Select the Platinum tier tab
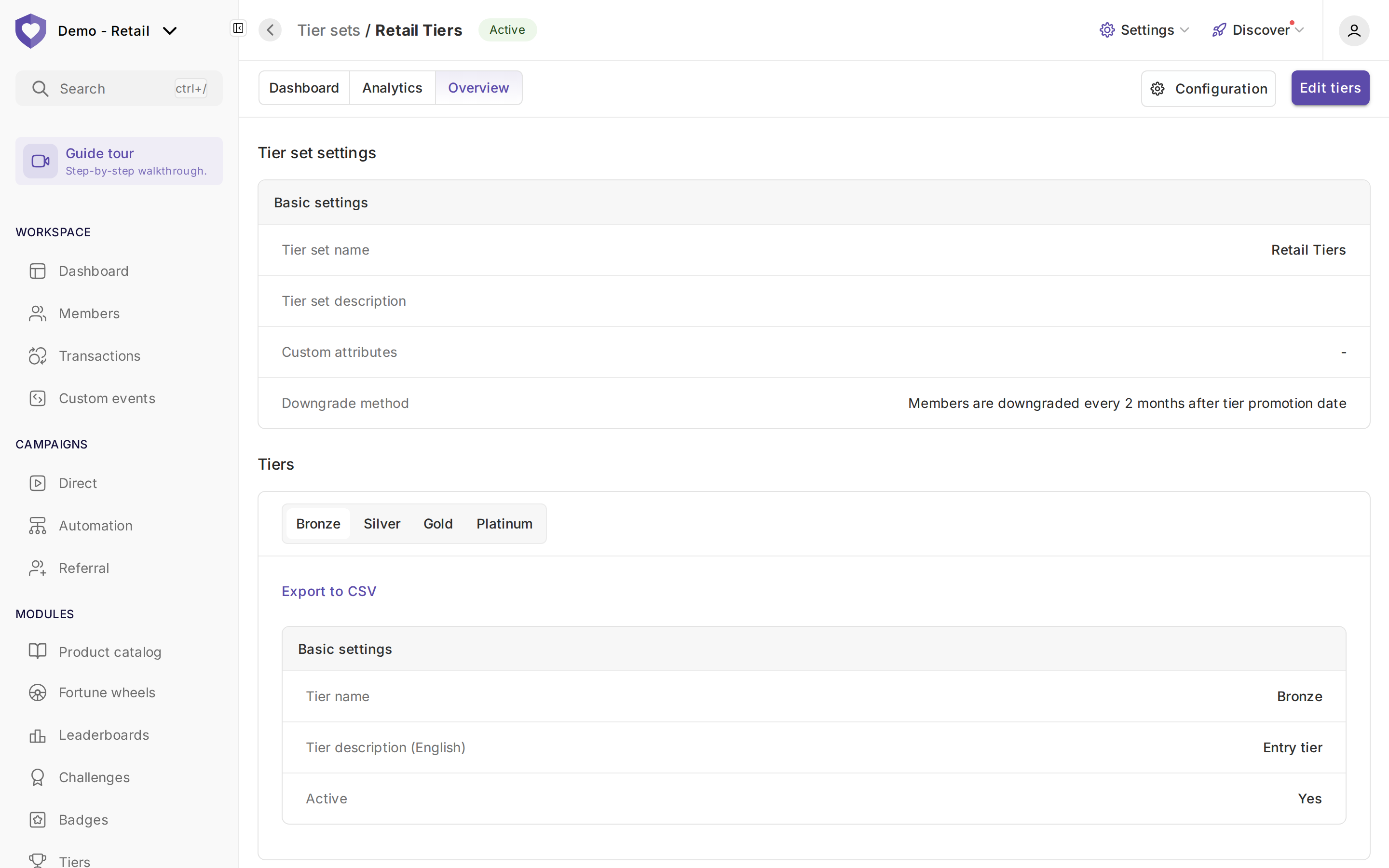 pos(504,524)
